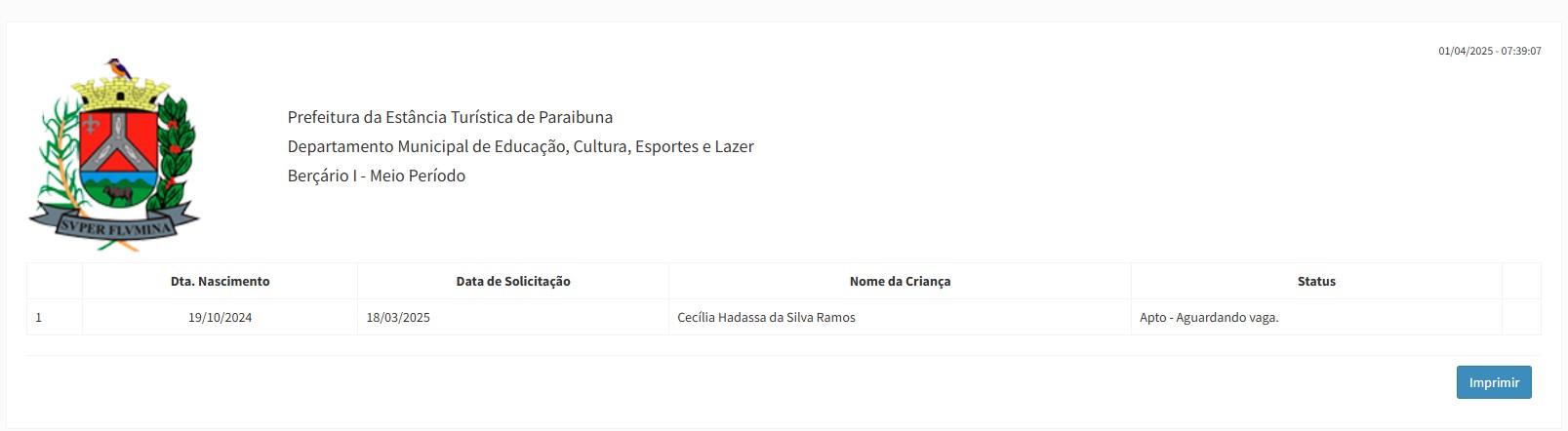The image size is (1568, 431).
Task: Click the empty last column header cell
Action: (x=1521, y=281)
